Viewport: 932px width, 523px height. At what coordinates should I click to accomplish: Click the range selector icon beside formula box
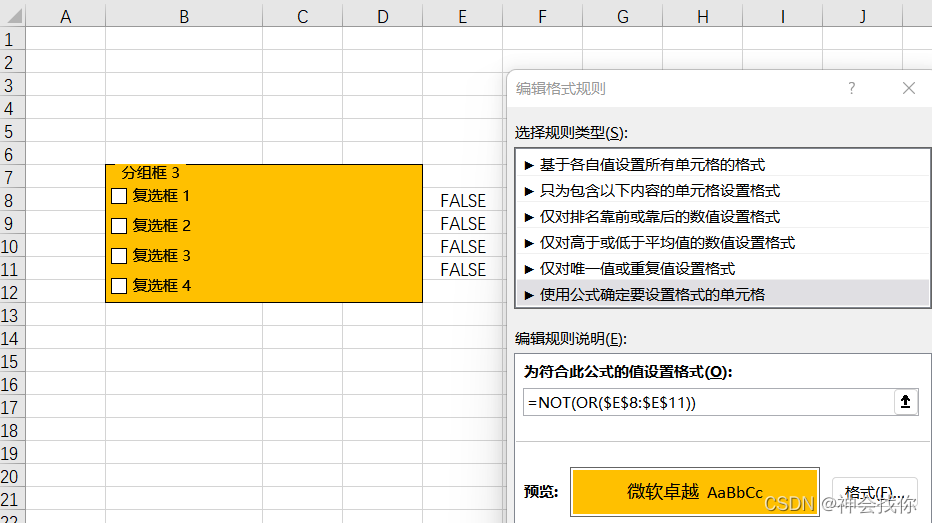pos(905,402)
